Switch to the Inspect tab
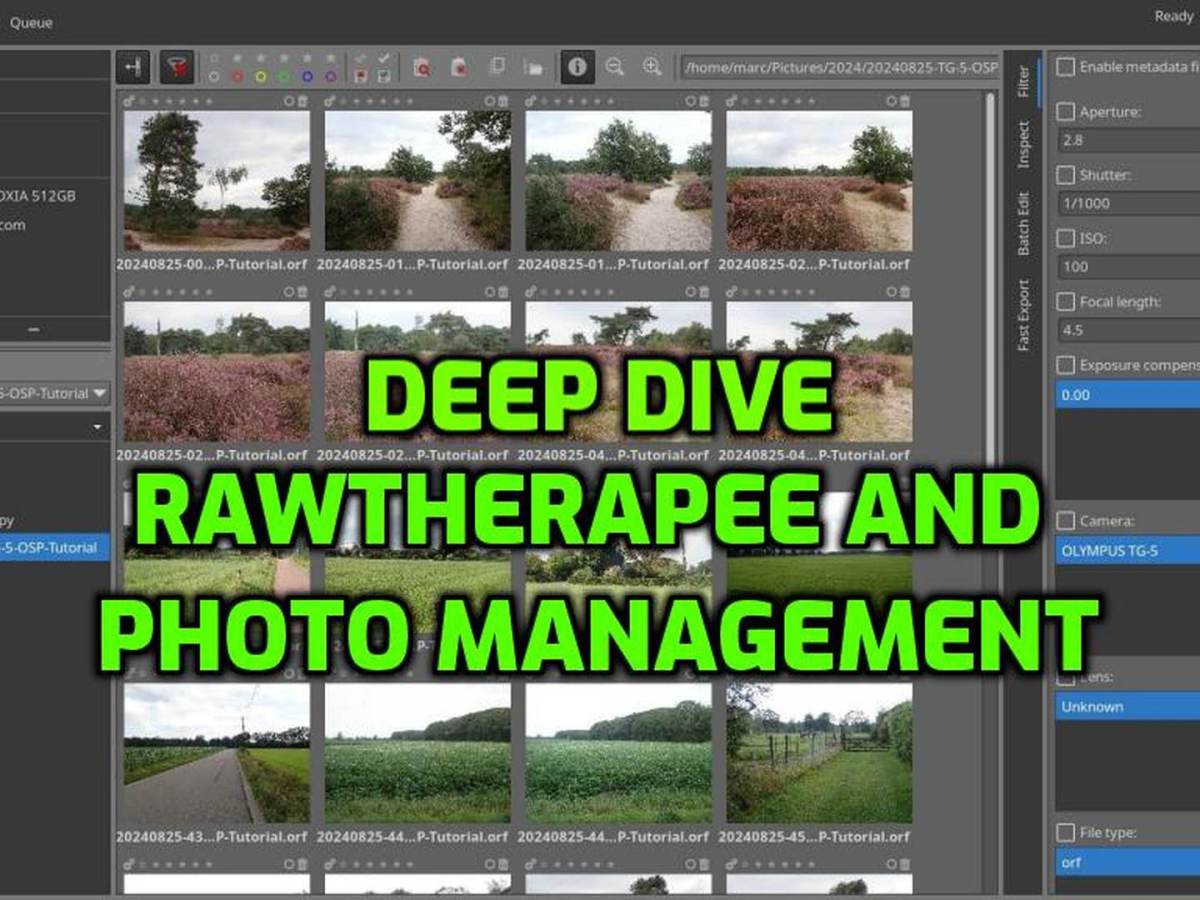The width and height of the screenshot is (1200, 900). tap(1023, 144)
